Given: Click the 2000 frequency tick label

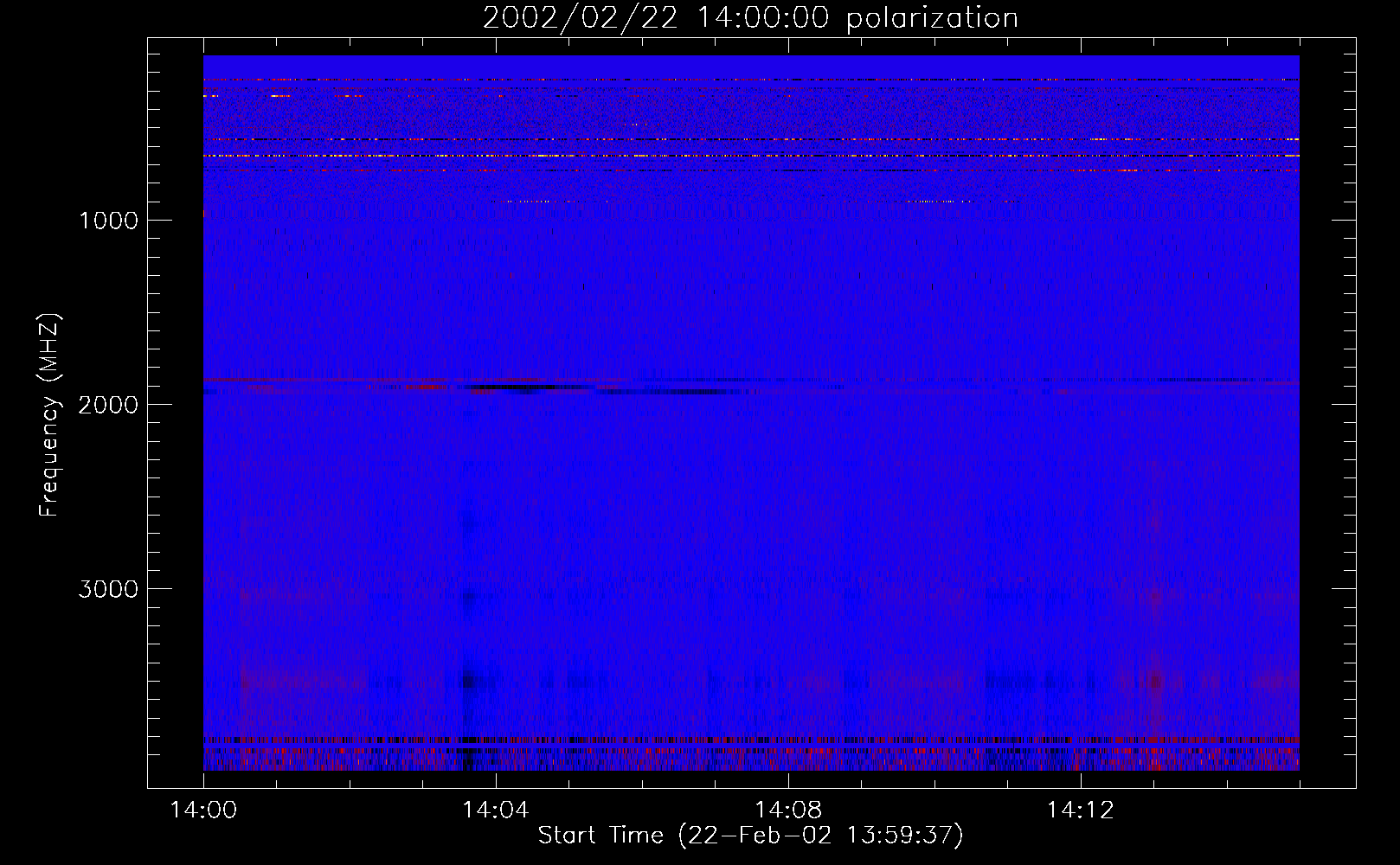Looking at the screenshot, I should pyautogui.click(x=108, y=405).
